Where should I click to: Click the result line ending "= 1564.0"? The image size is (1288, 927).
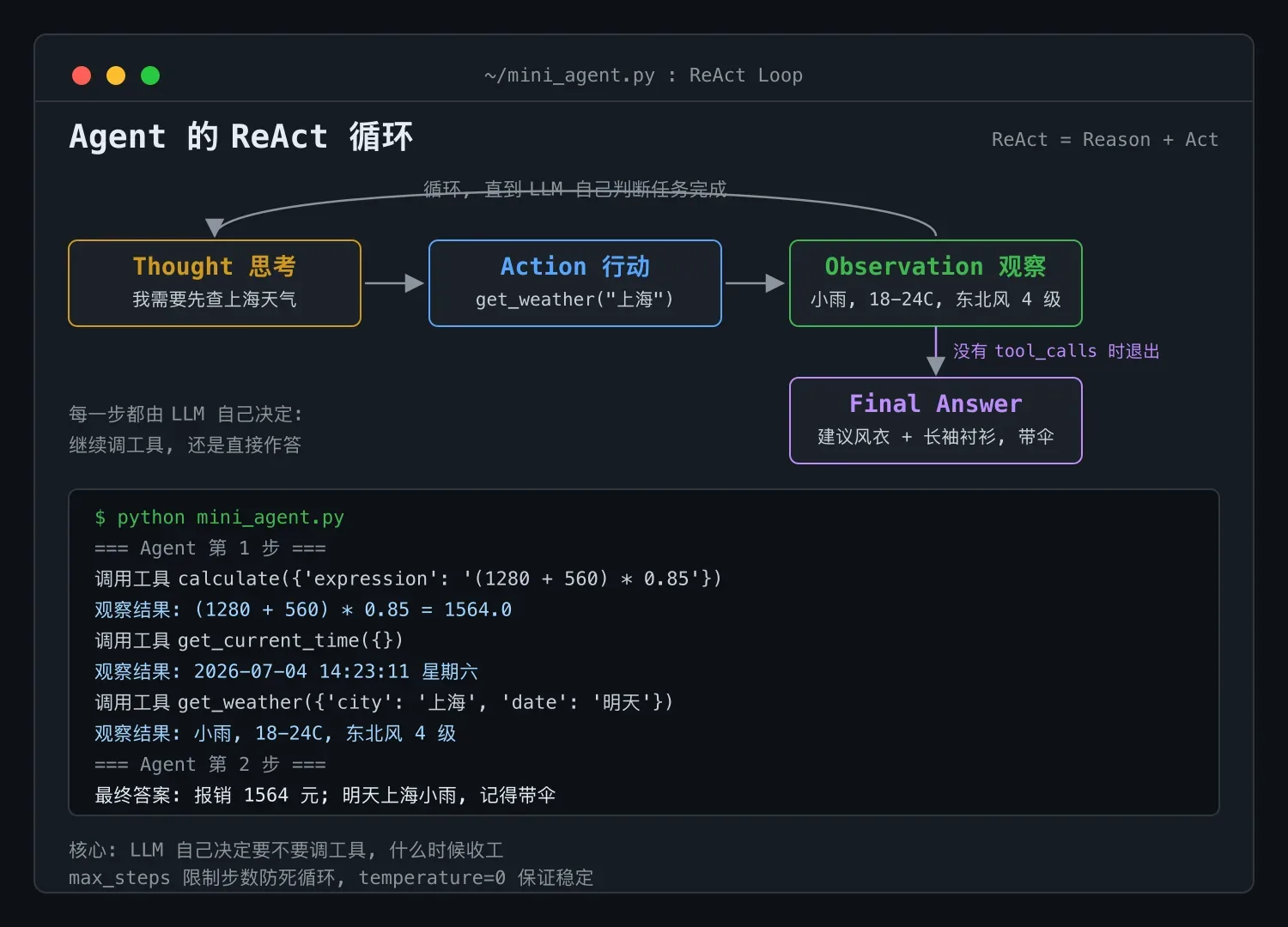[x=303, y=610]
